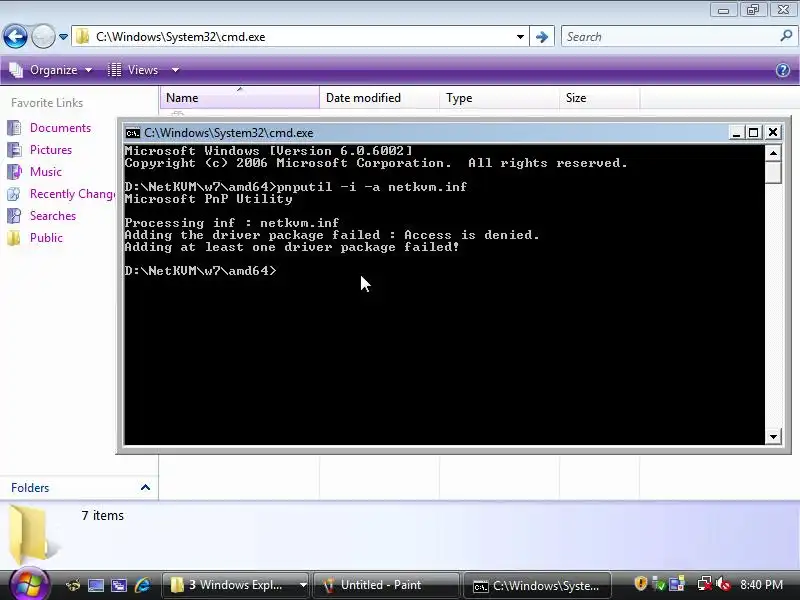Viewport: 800px width, 600px height.
Task: Click the console scrollbar up arrow
Action: coord(773,153)
